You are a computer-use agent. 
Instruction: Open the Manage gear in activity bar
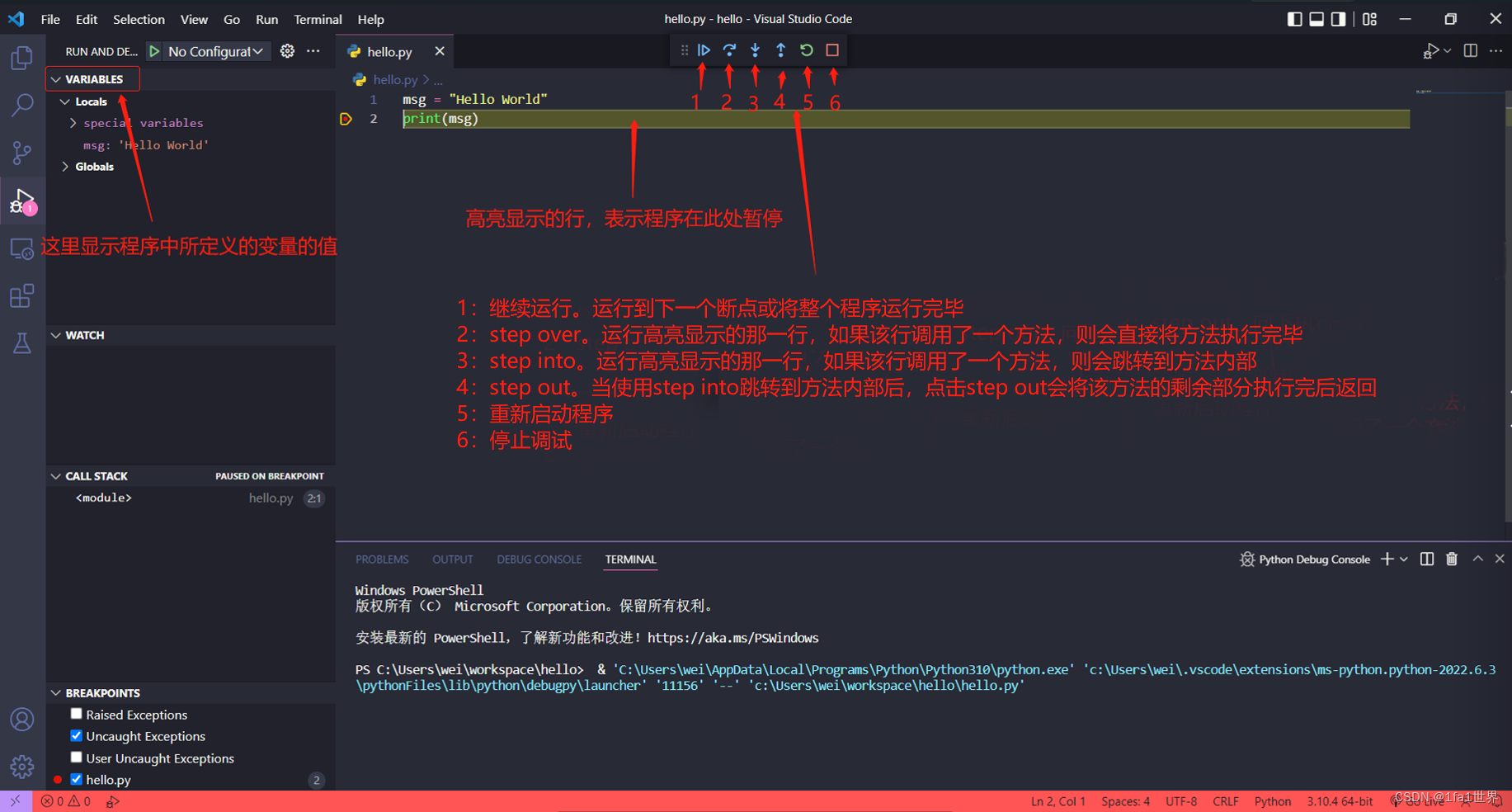22,767
